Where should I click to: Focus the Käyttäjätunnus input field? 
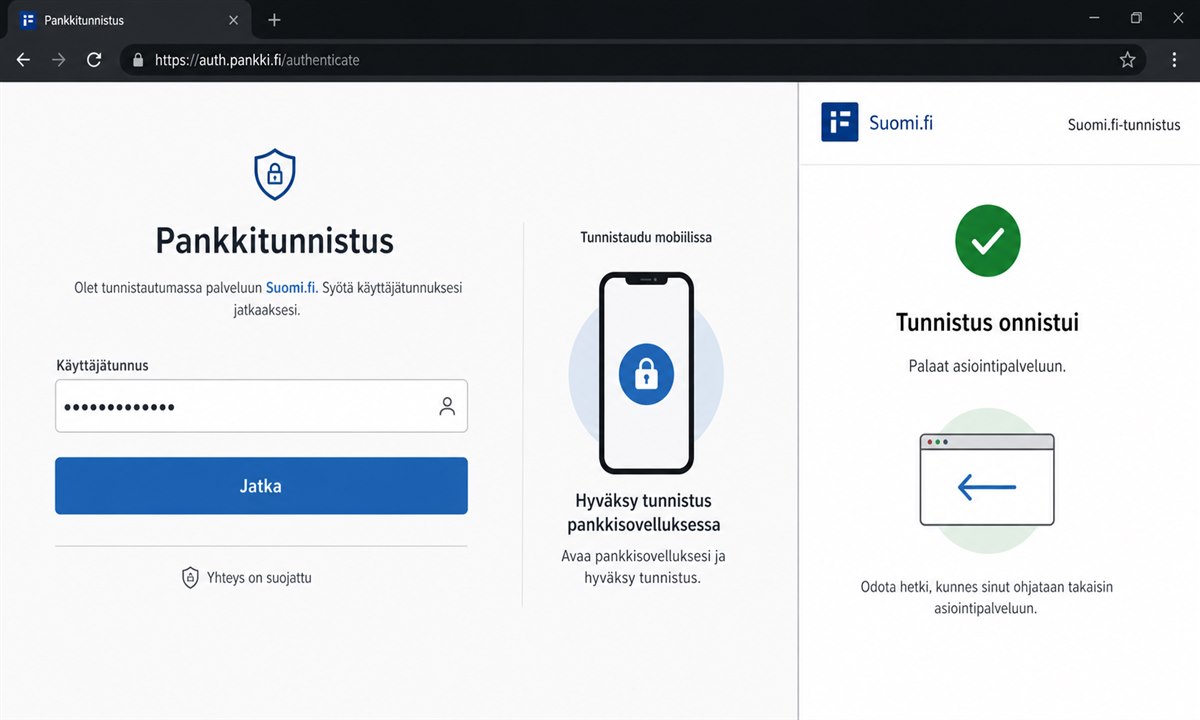(261, 406)
